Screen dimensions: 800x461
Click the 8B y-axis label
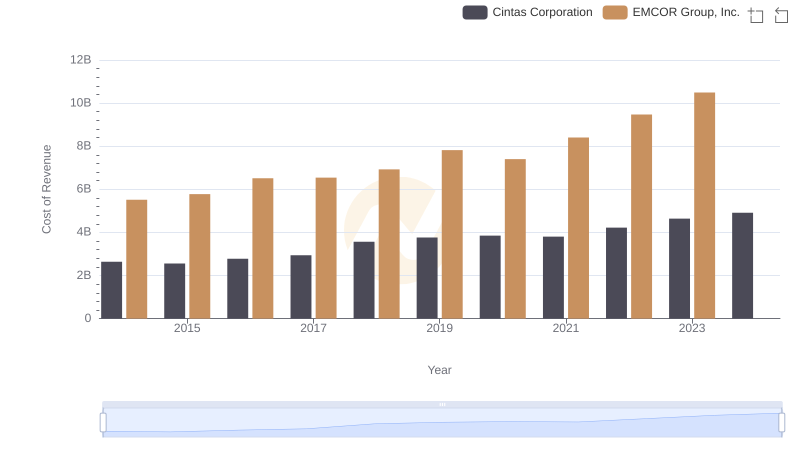click(x=84, y=146)
